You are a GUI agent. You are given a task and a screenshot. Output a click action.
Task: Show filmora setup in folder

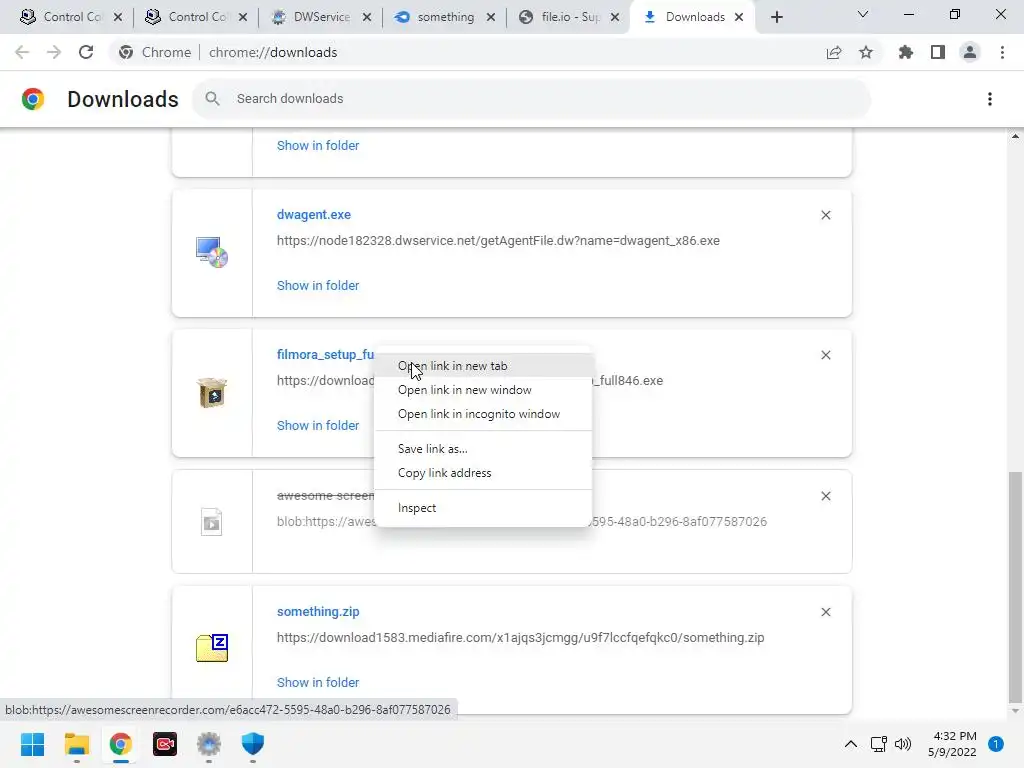[x=318, y=425]
